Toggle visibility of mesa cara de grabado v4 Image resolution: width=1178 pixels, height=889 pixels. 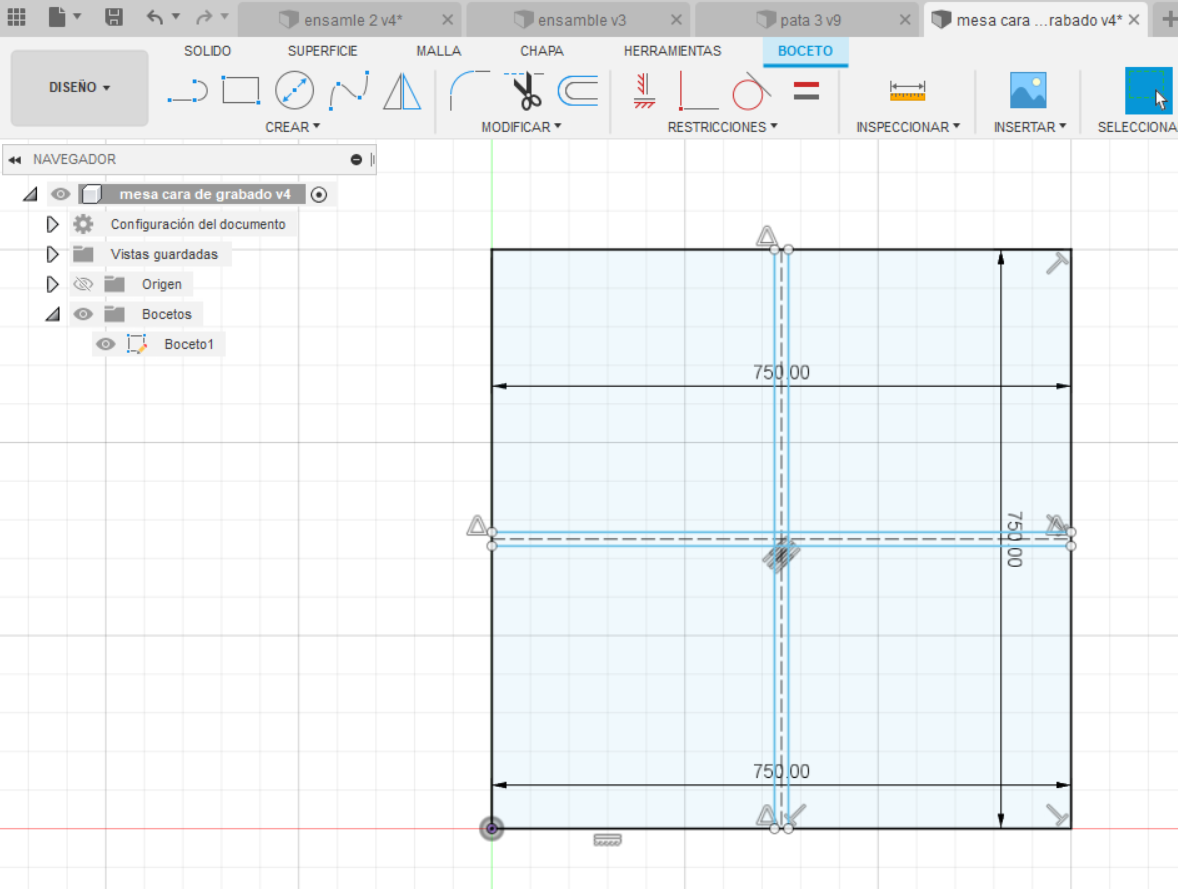point(60,195)
